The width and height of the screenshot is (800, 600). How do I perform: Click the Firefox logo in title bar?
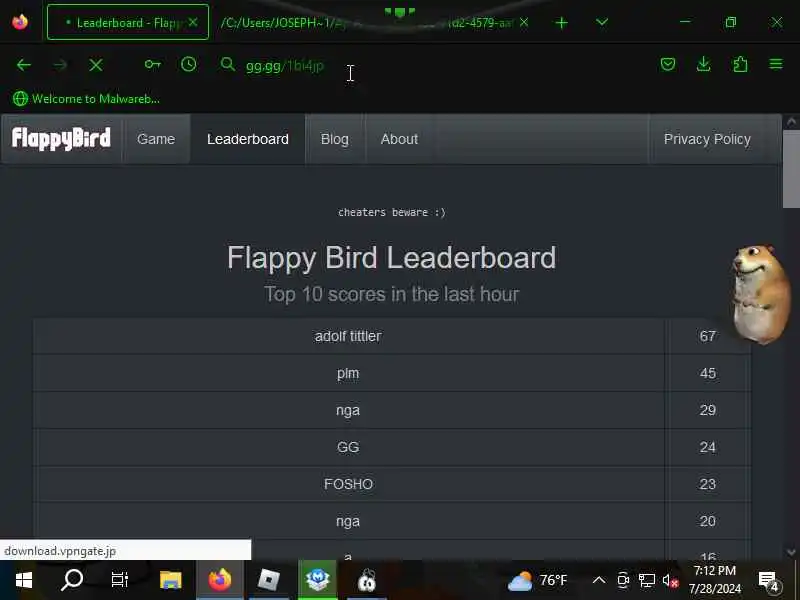(20, 22)
